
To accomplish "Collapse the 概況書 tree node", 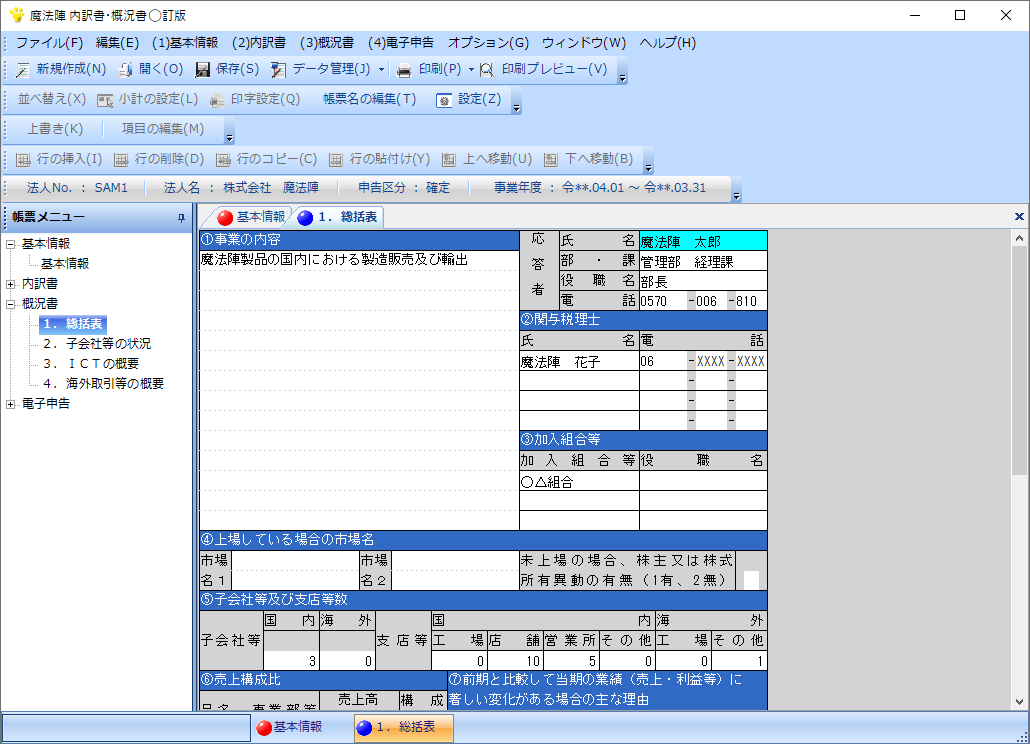I will (x=11, y=304).
